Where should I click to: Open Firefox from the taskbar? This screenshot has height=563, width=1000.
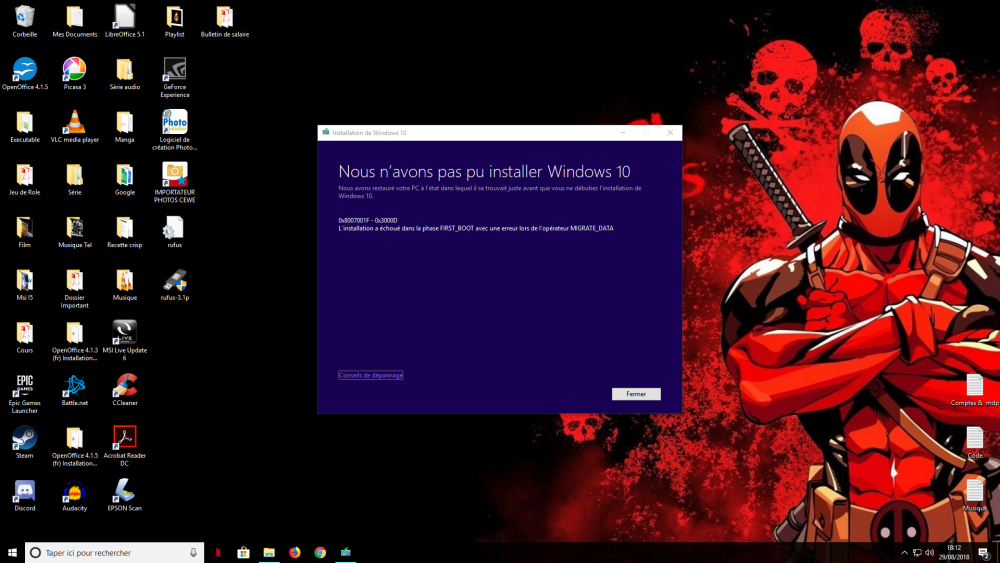pos(295,553)
